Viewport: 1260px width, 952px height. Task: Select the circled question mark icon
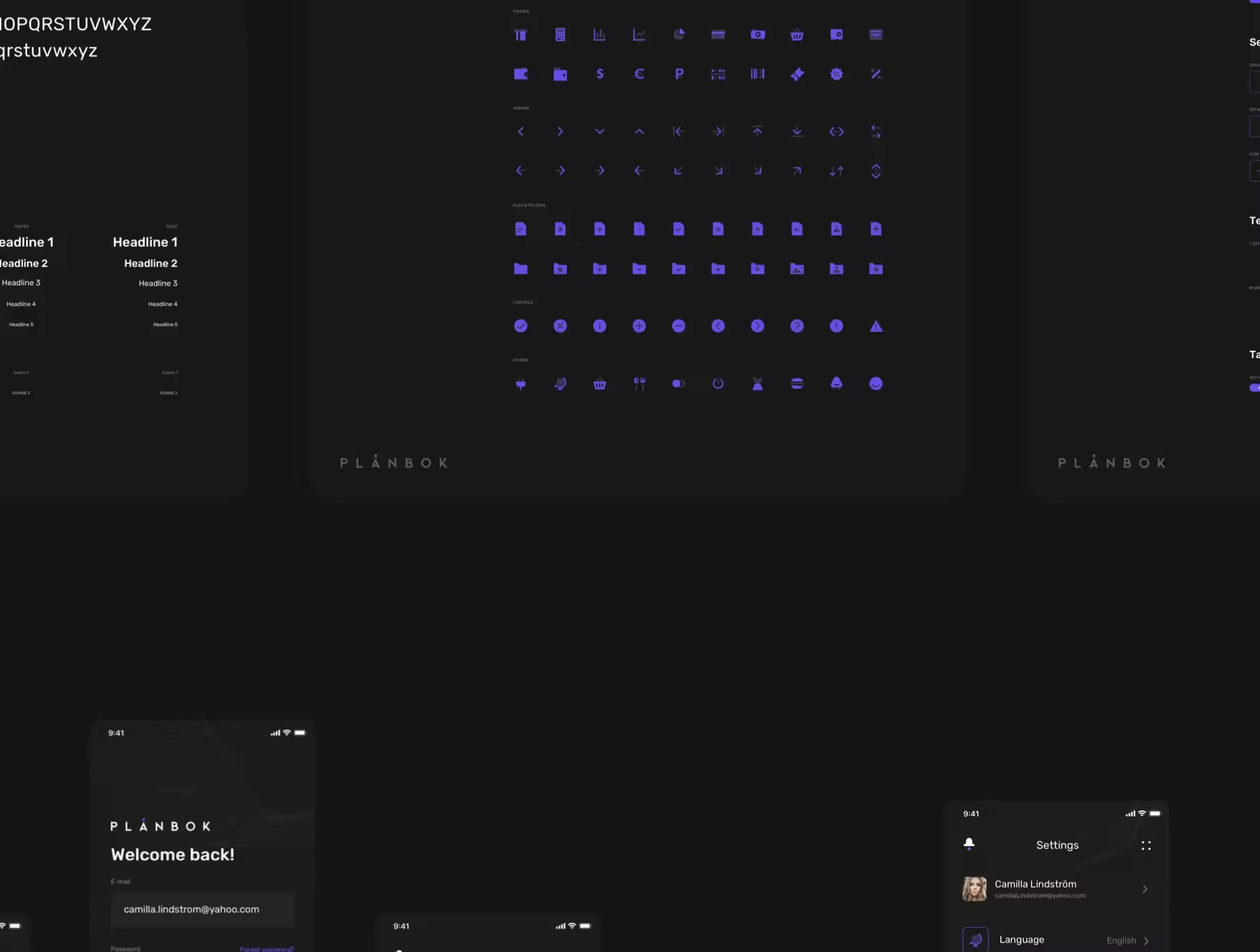point(797,326)
